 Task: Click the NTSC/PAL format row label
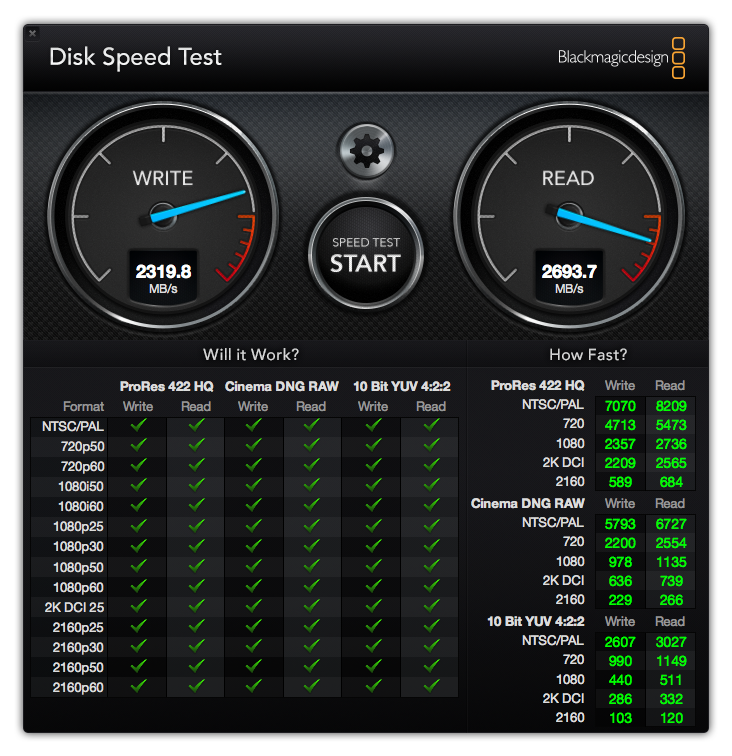pyautogui.click(x=73, y=427)
